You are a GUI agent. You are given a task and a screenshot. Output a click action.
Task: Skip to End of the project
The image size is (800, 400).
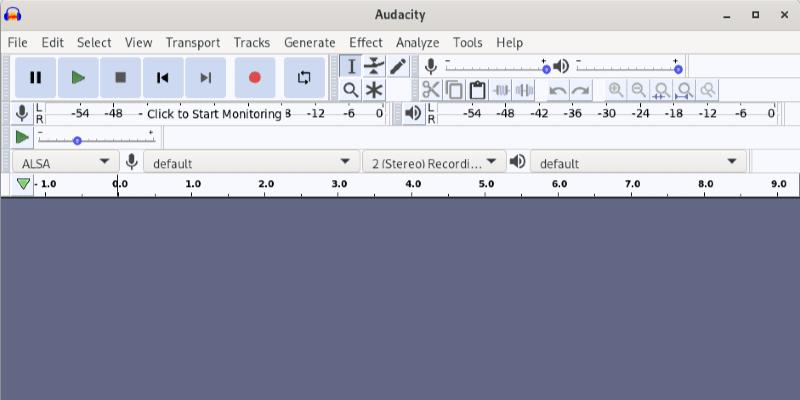206,78
